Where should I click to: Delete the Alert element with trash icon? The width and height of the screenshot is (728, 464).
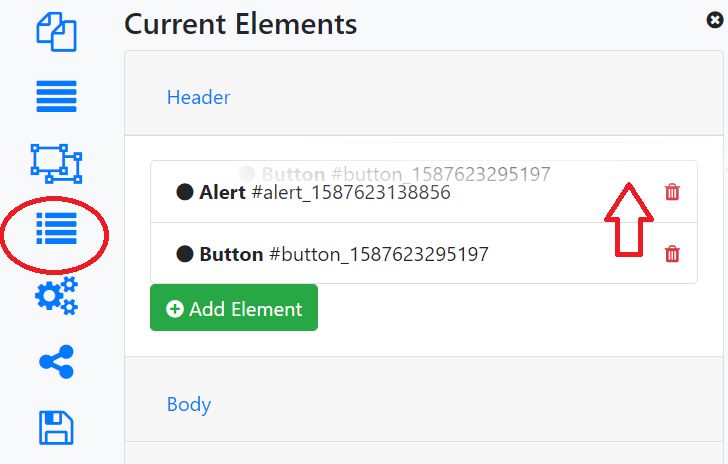click(672, 192)
